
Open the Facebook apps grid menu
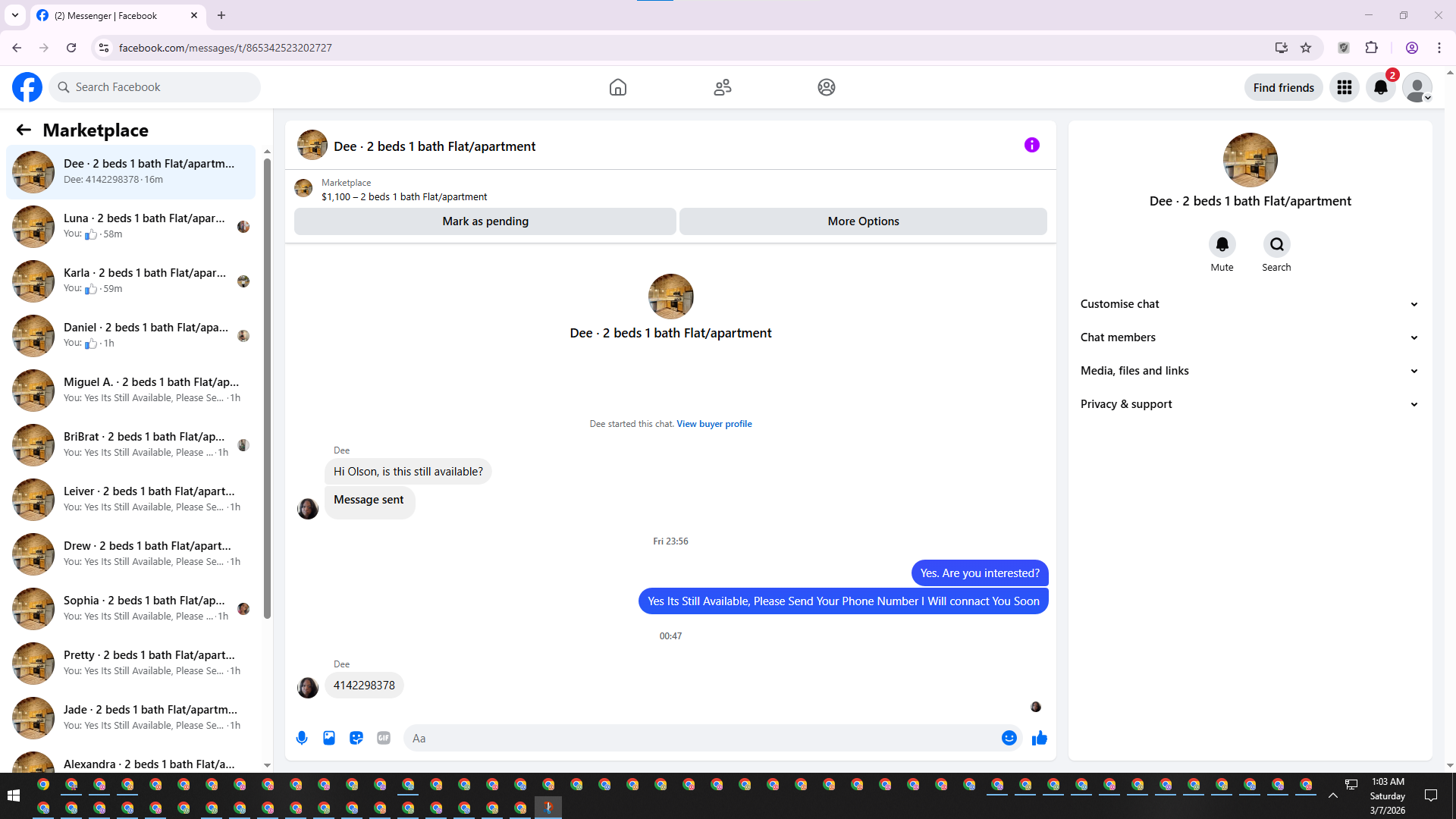(x=1345, y=87)
